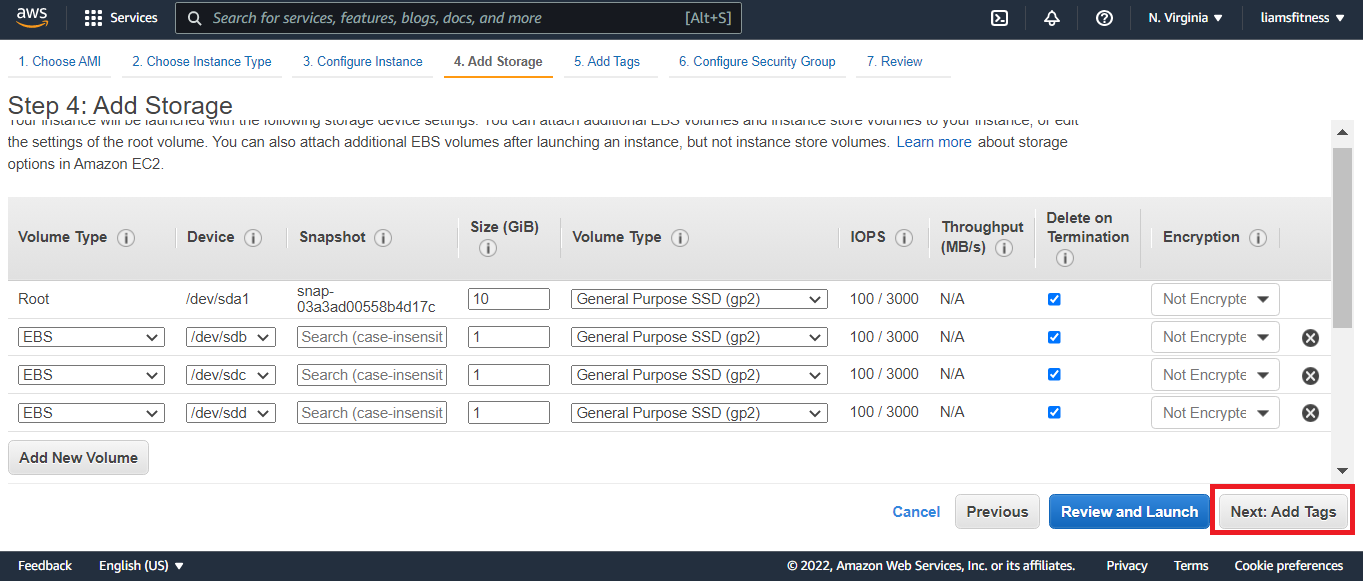This screenshot has height=581, width=1363.
Task: Switch to 6. Configure Security Group tab
Action: tap(756, 61)
